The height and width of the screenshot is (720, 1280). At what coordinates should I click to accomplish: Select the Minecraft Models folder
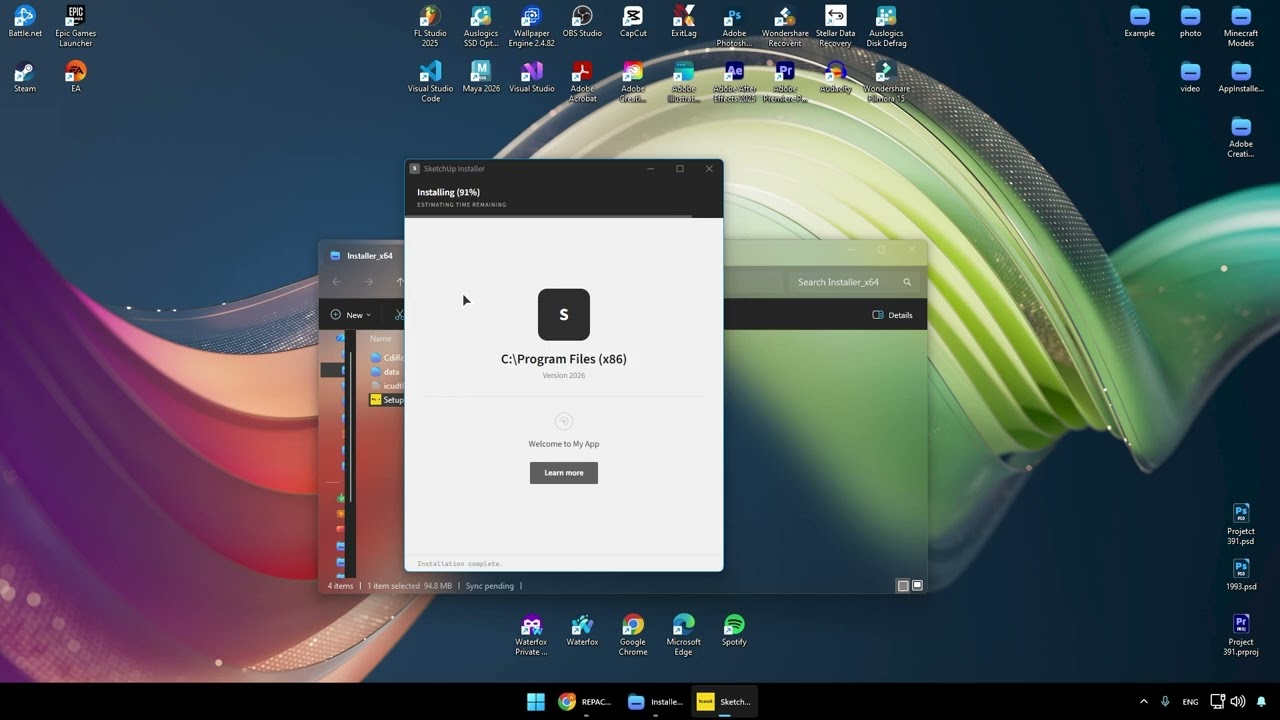1241,26
